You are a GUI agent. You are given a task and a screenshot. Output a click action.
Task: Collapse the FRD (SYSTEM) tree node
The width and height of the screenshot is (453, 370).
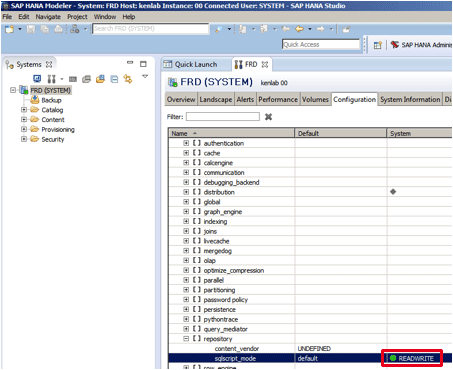[x=13, y=90]
